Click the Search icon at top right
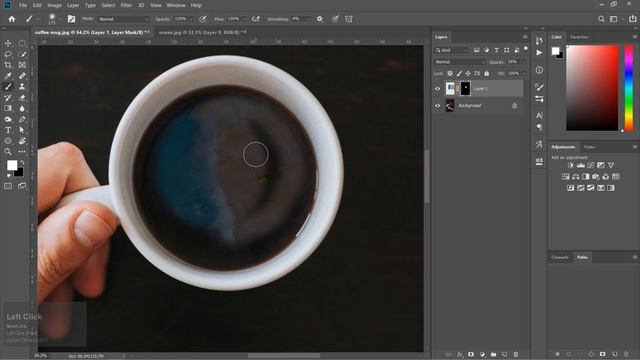Image resolution: width=640 pixels, height=360 pixels. pyautogui.click(x=601, y=19)
